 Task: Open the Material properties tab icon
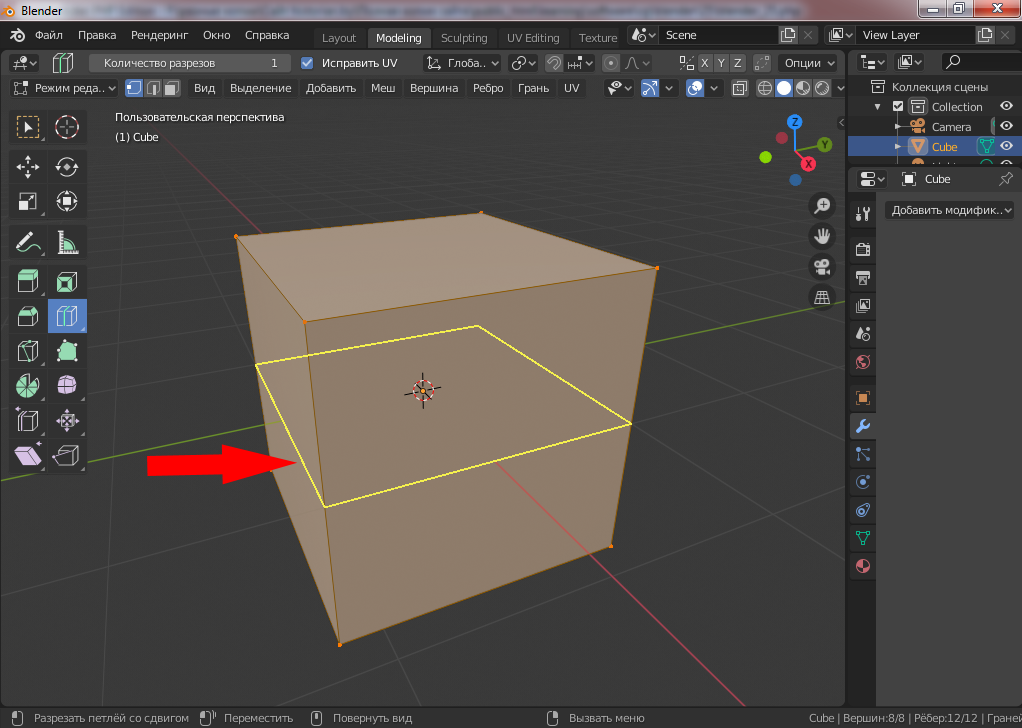(863, 568)
